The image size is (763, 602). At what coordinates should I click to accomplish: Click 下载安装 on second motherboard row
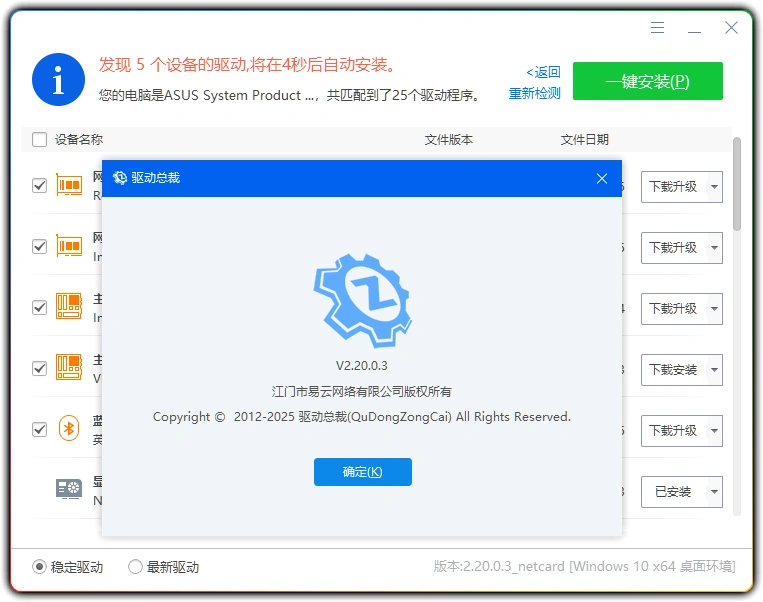coord(674,370)
